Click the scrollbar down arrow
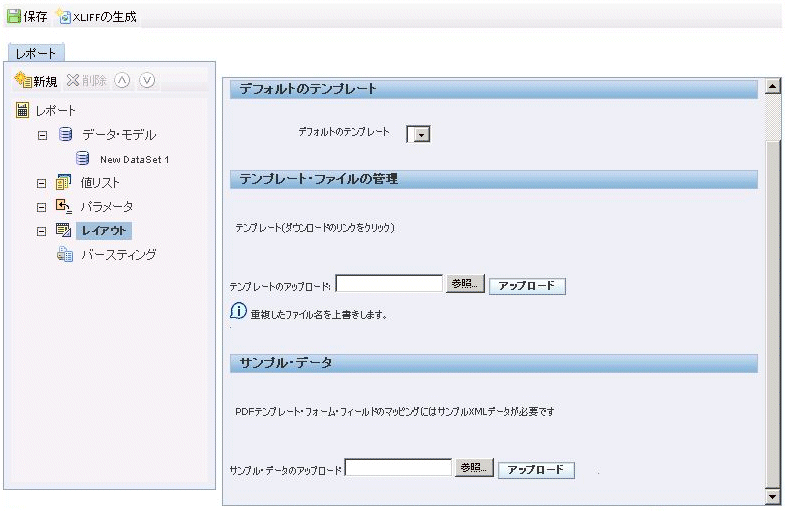 pyautogui.click(x=773, y=496)
